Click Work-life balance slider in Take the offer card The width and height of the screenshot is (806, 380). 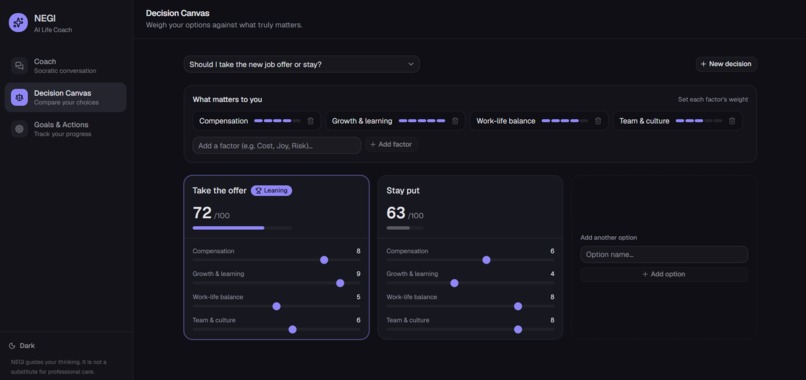pyautogui.click(x=277, y=306)
